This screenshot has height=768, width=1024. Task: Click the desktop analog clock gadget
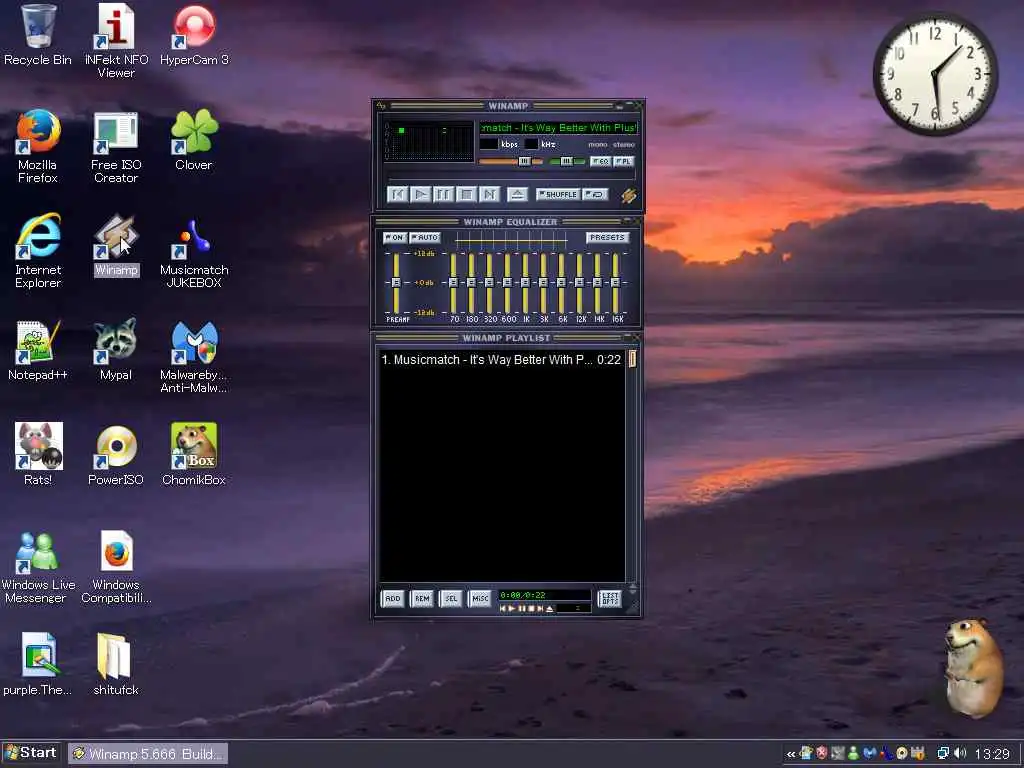click(x=935, y=74)
